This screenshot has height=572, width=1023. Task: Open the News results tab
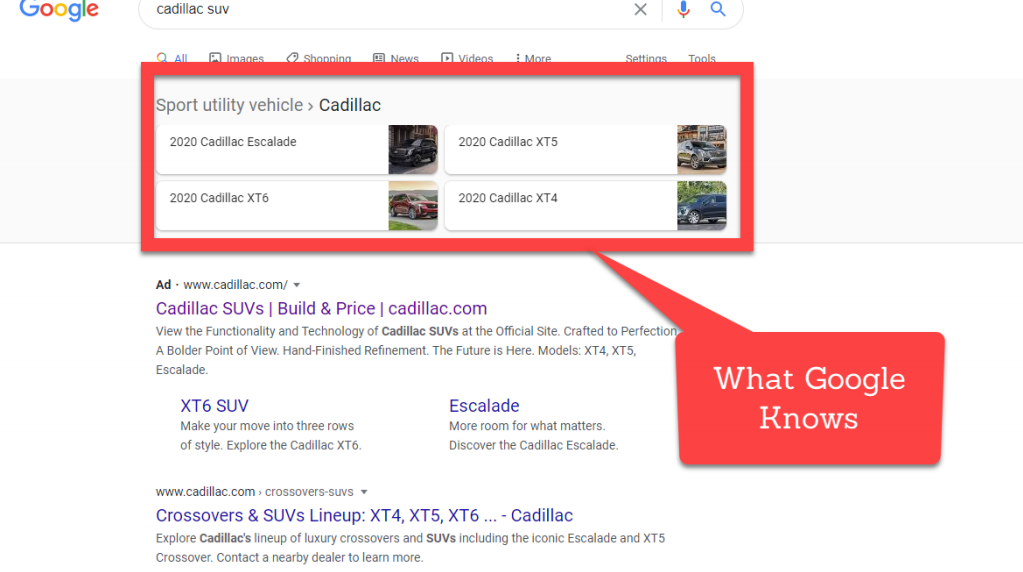point(396,59)
